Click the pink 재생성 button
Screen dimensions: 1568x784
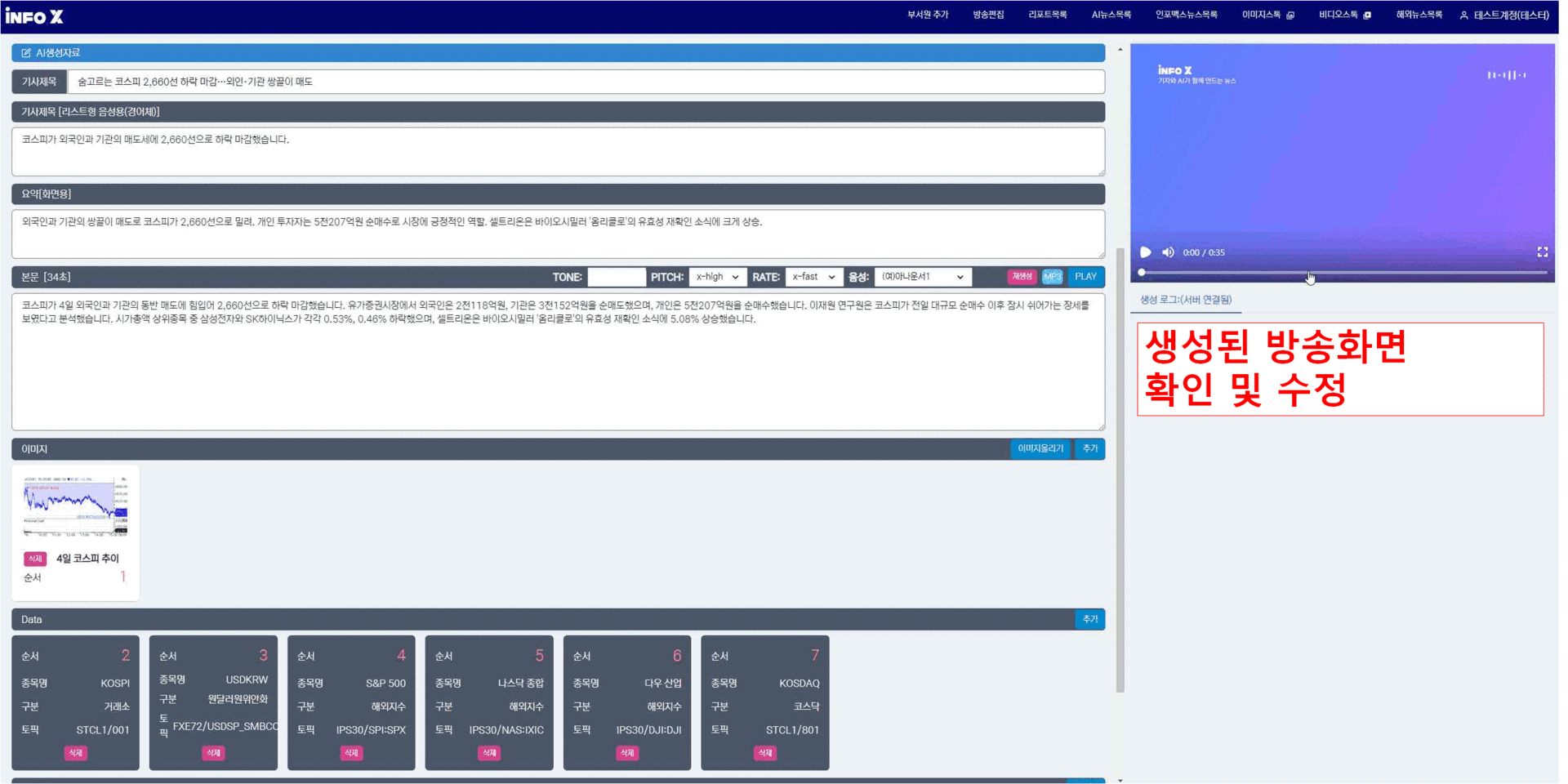(1022, 277)
